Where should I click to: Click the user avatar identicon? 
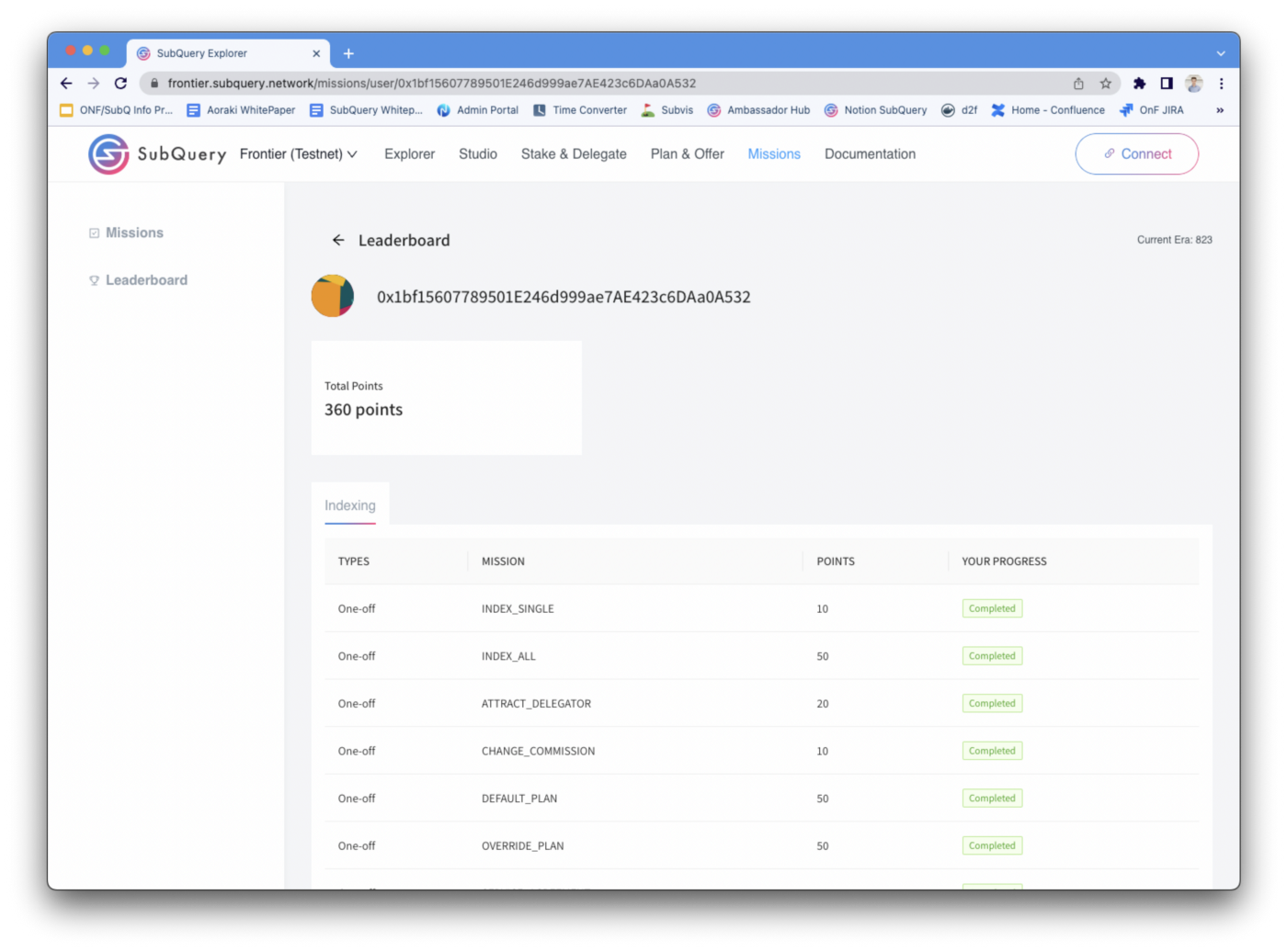[333, 296]
